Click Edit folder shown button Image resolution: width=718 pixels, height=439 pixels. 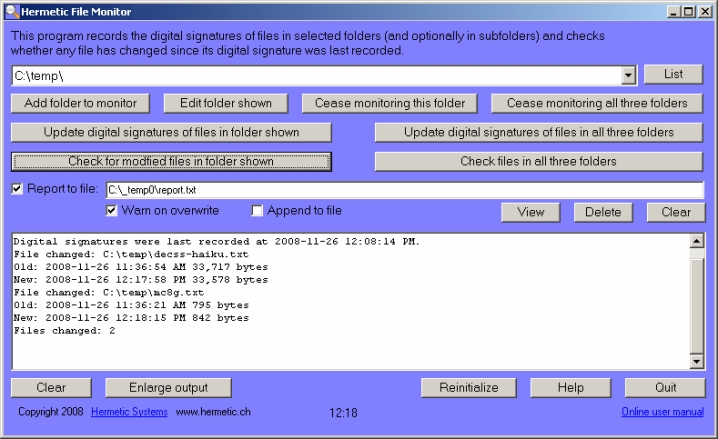218,103
